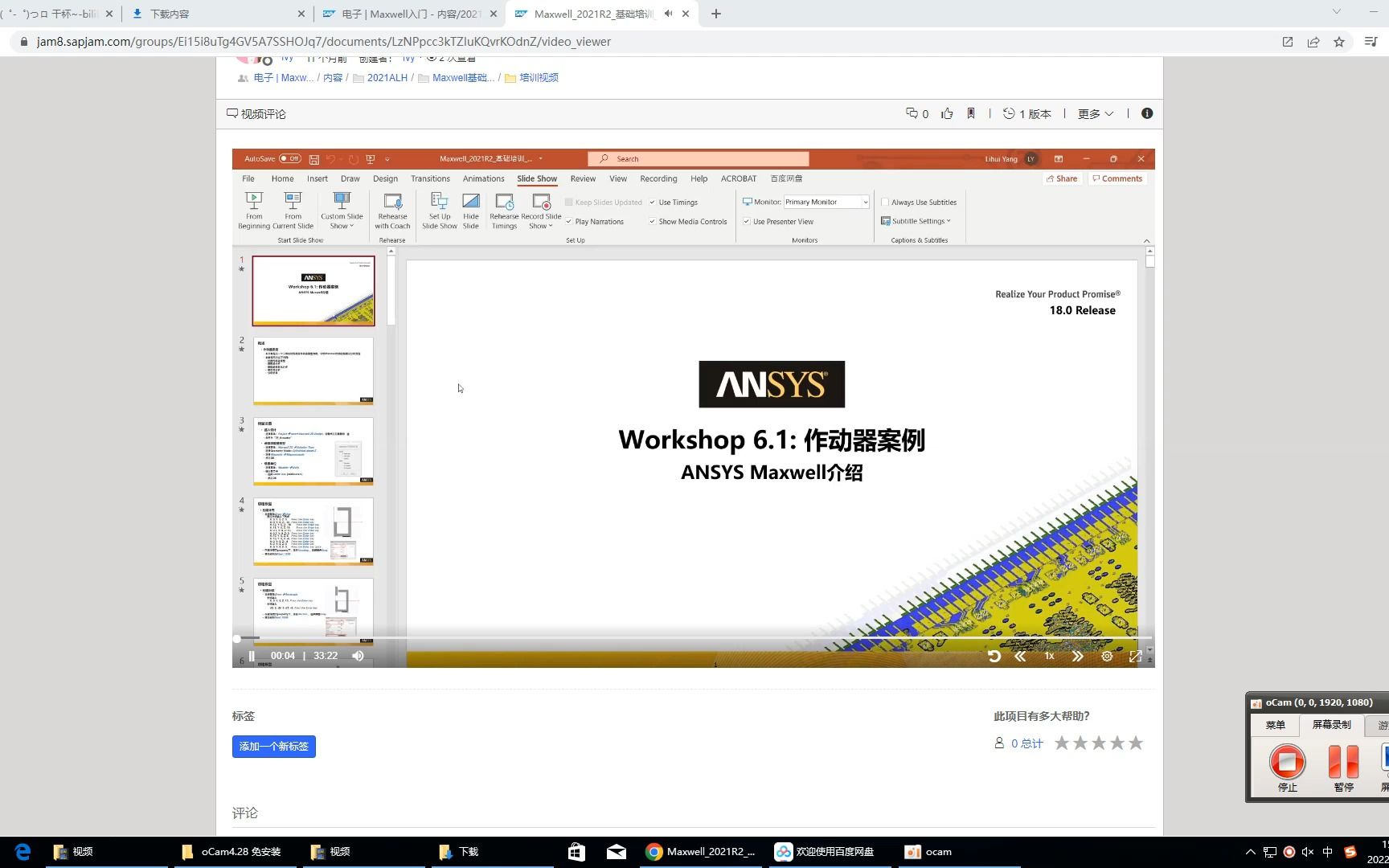Switch the 中 input method indicator
The width and height of the screenshot is (1389, 868).
tap(1327, 852)
